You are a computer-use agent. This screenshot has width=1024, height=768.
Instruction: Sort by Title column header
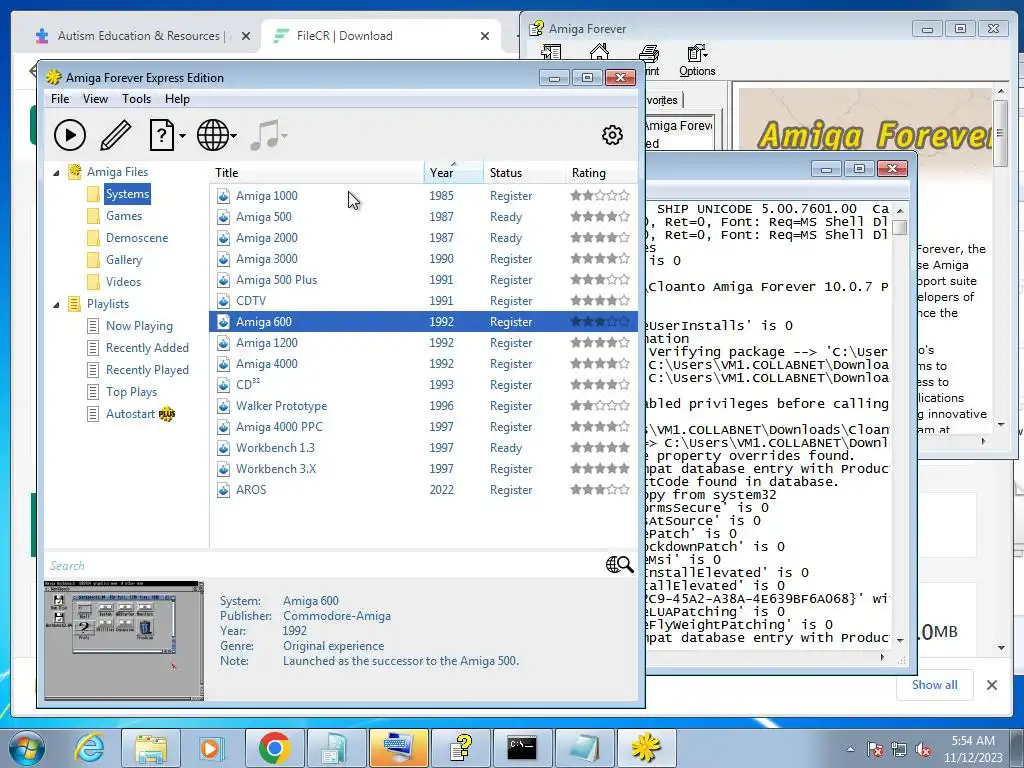coord(317,172)
